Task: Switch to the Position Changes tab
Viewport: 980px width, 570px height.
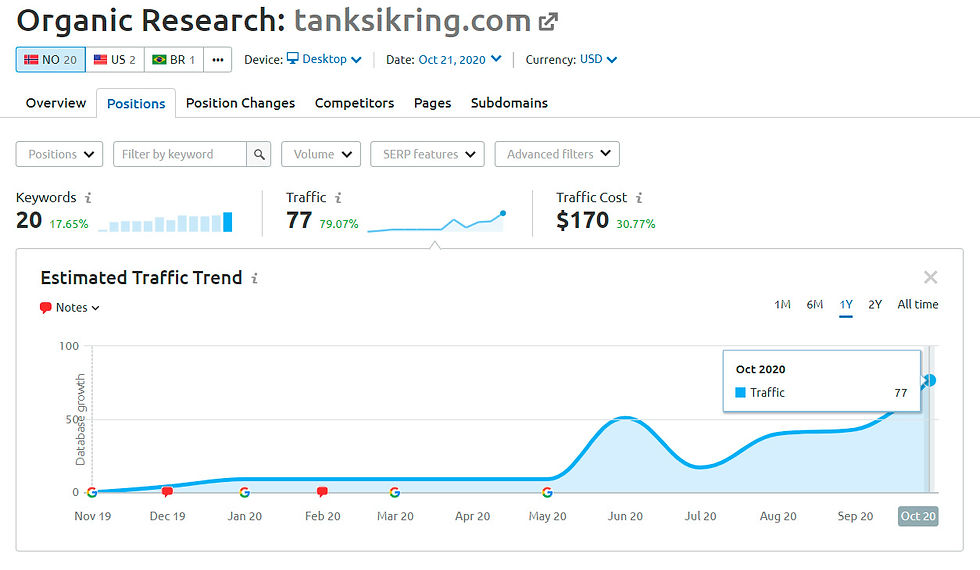Action: coord(240,103)
